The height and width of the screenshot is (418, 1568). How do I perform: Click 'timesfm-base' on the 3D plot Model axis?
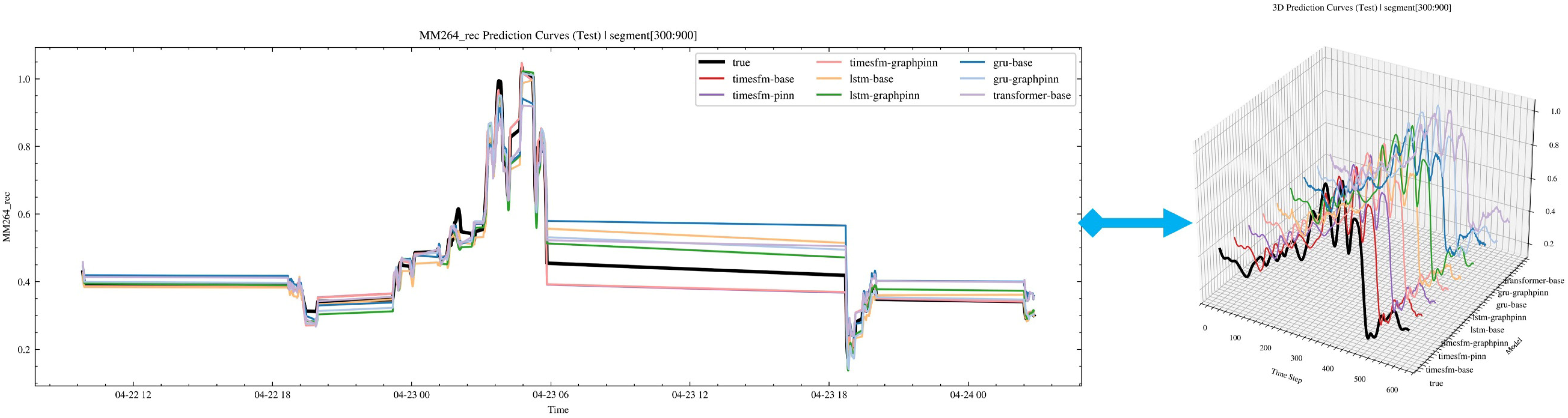pyautogui.click(x=1449, y=370)
